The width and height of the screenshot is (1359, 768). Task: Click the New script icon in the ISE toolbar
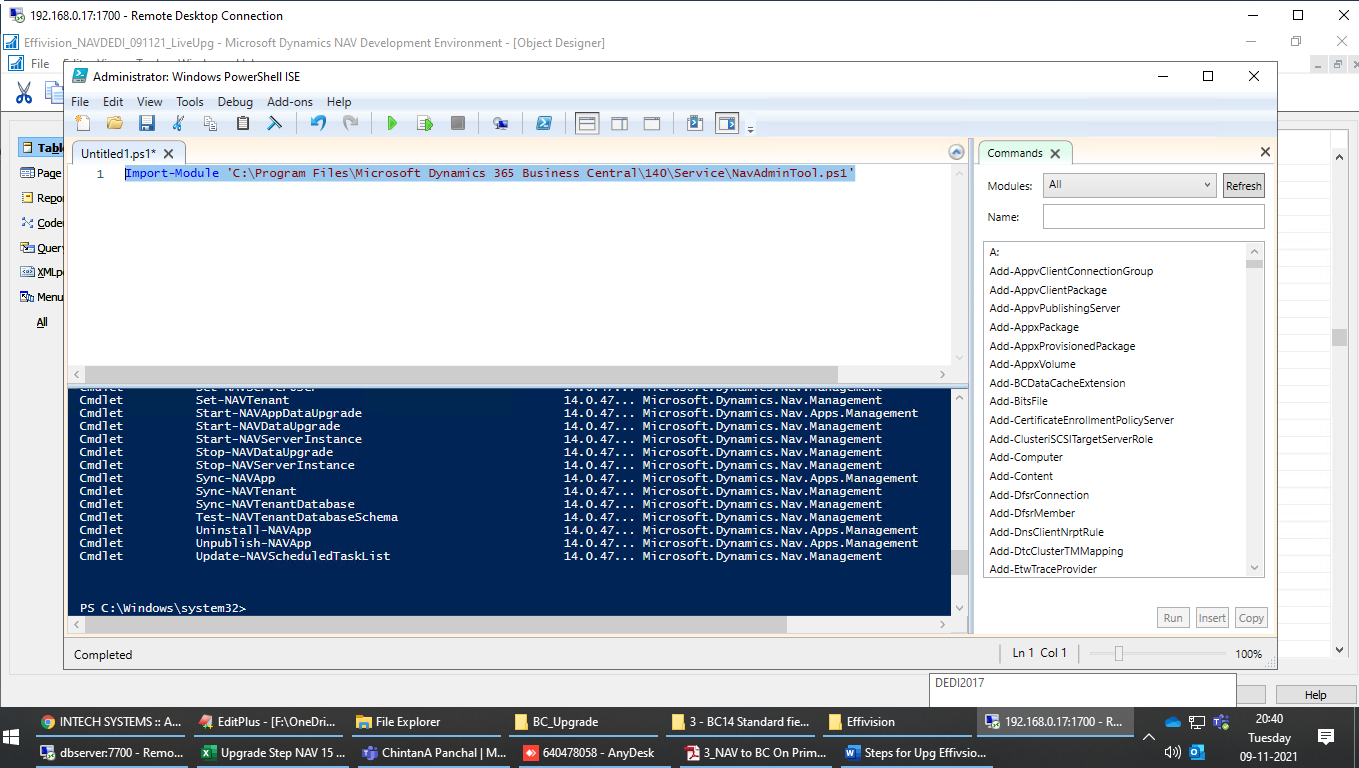click(83, 123)
